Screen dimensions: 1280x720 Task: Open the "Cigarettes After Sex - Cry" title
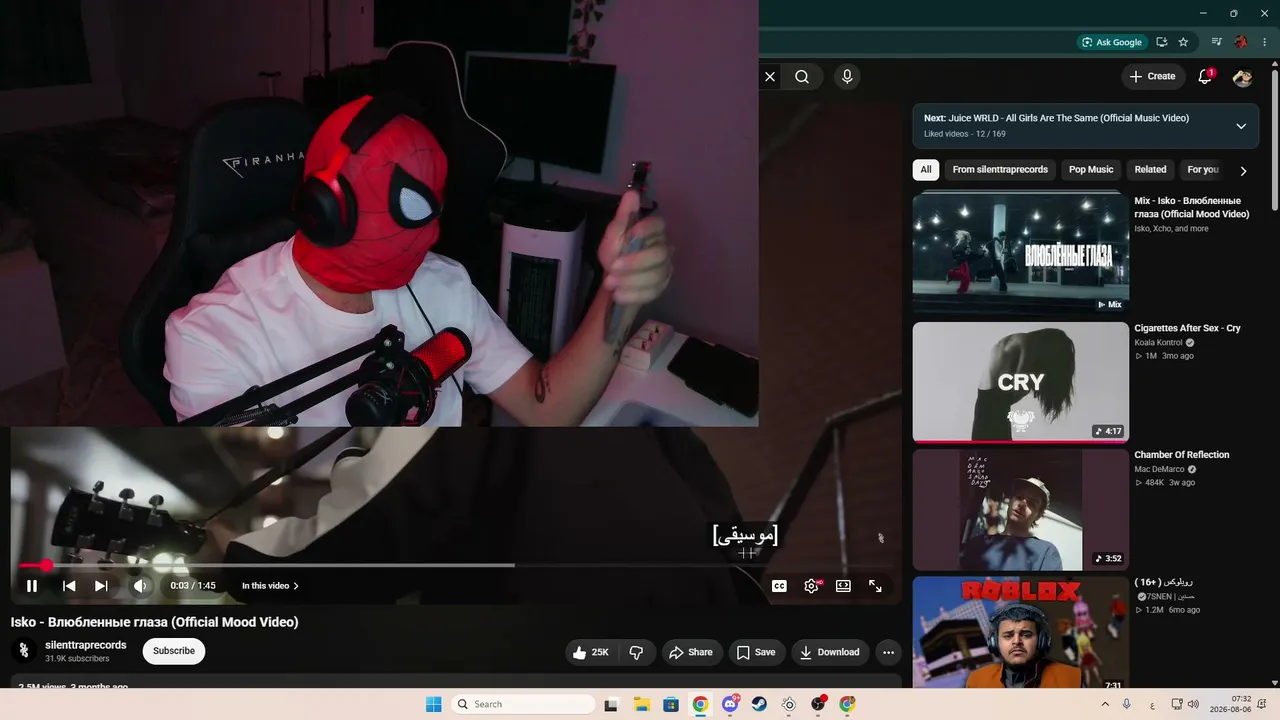[x=1187, y=328]
